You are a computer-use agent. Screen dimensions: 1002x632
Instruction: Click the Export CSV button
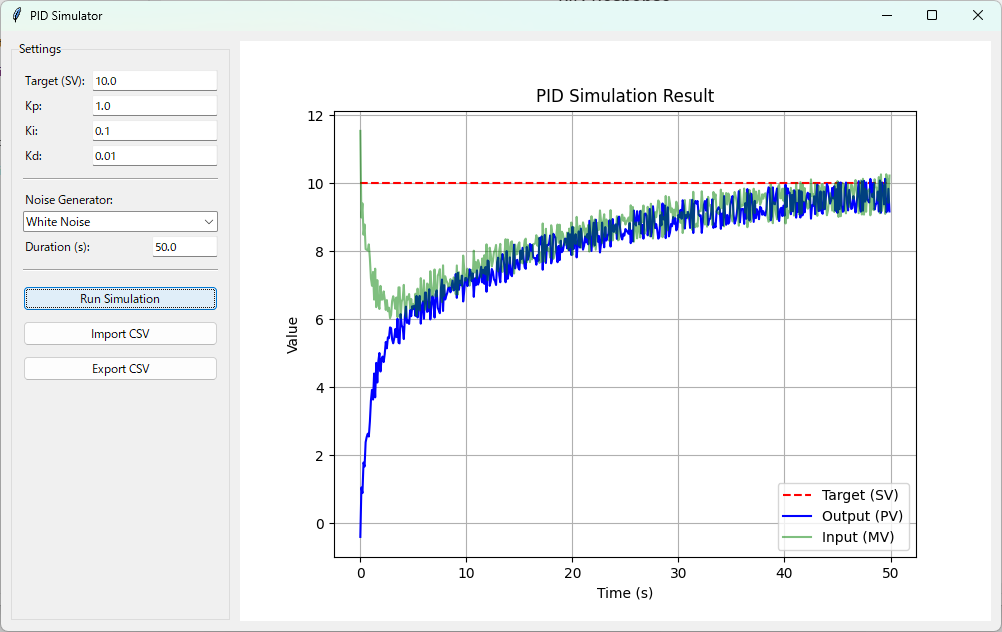[x=120, y=369]
